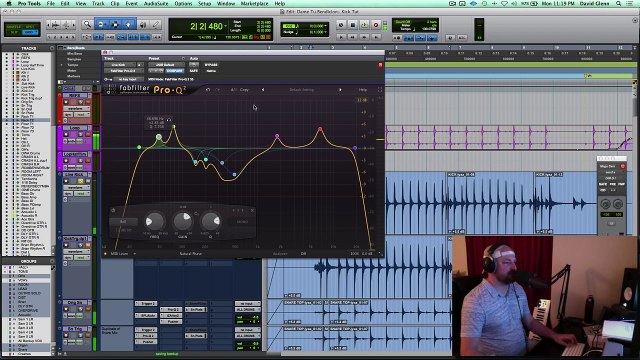Open the Setup menu
This screenshot has width=640, height=360.
[x=204, y=3]
